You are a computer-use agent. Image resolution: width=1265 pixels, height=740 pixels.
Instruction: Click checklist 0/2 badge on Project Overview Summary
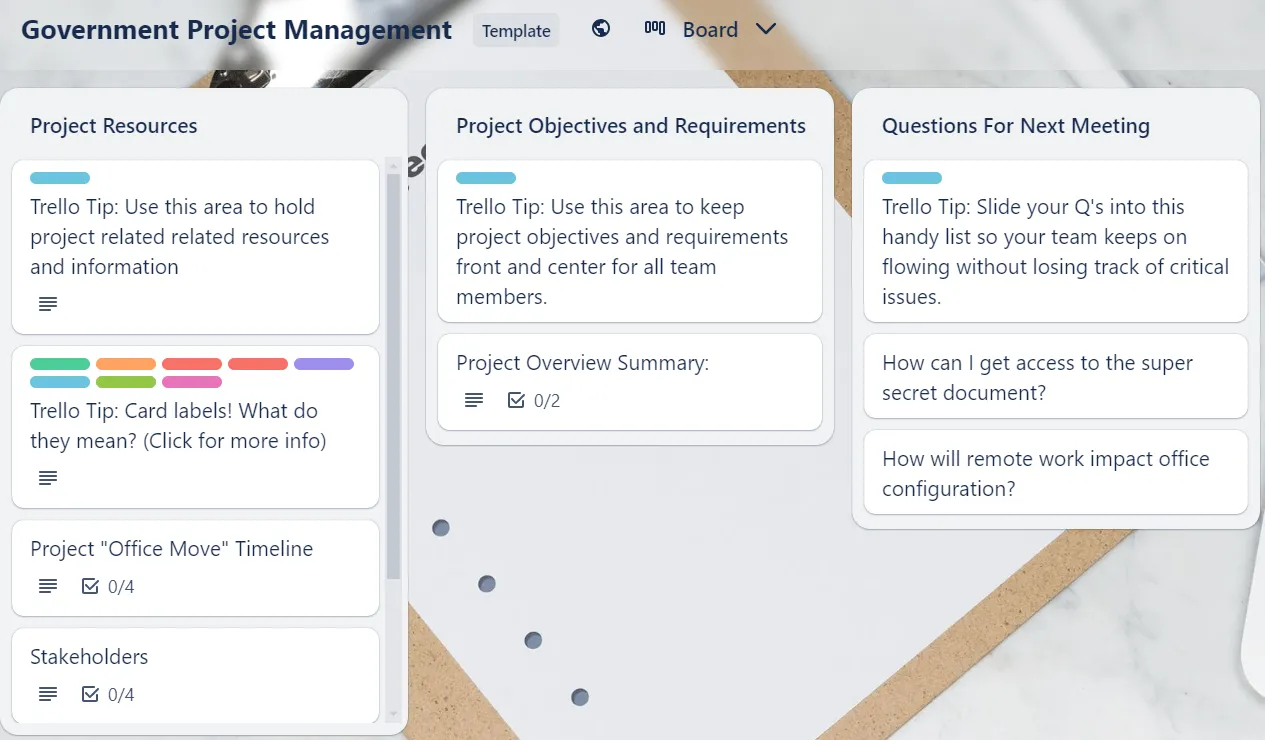click(534, 400)
